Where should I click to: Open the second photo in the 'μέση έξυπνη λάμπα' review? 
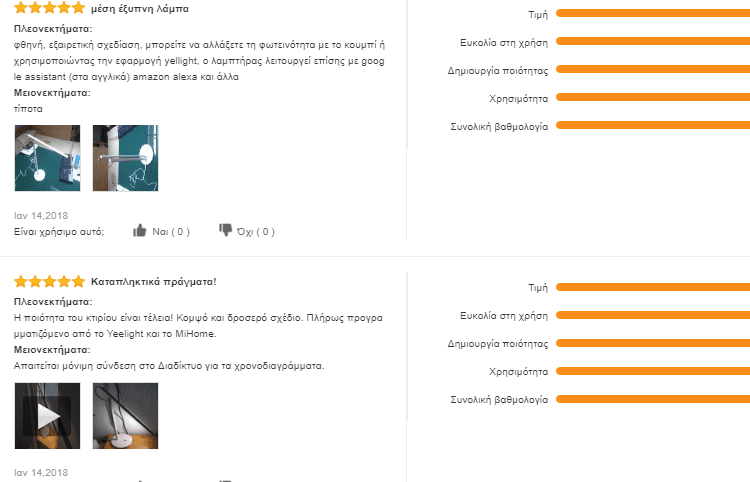click(125, 158)
